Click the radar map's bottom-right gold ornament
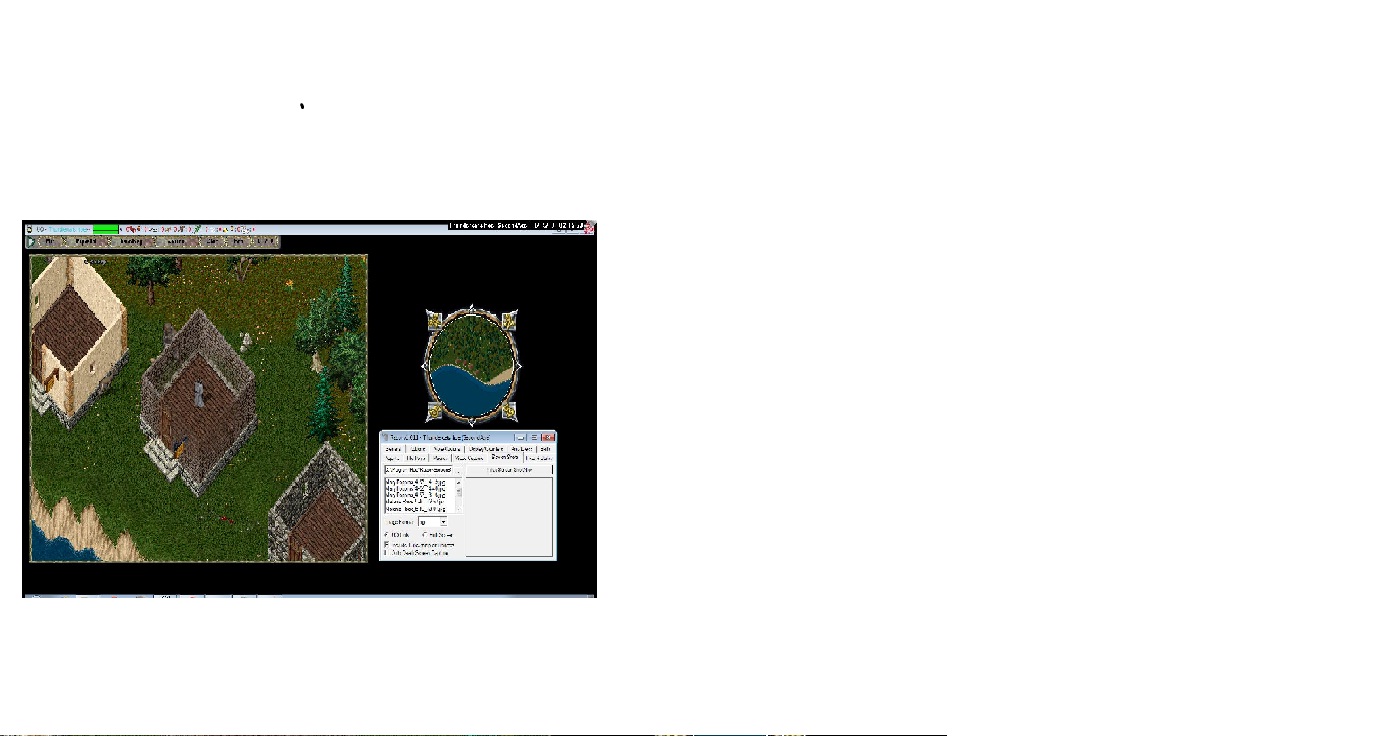This screenshot has height=744, width=1376. (509, 411)
